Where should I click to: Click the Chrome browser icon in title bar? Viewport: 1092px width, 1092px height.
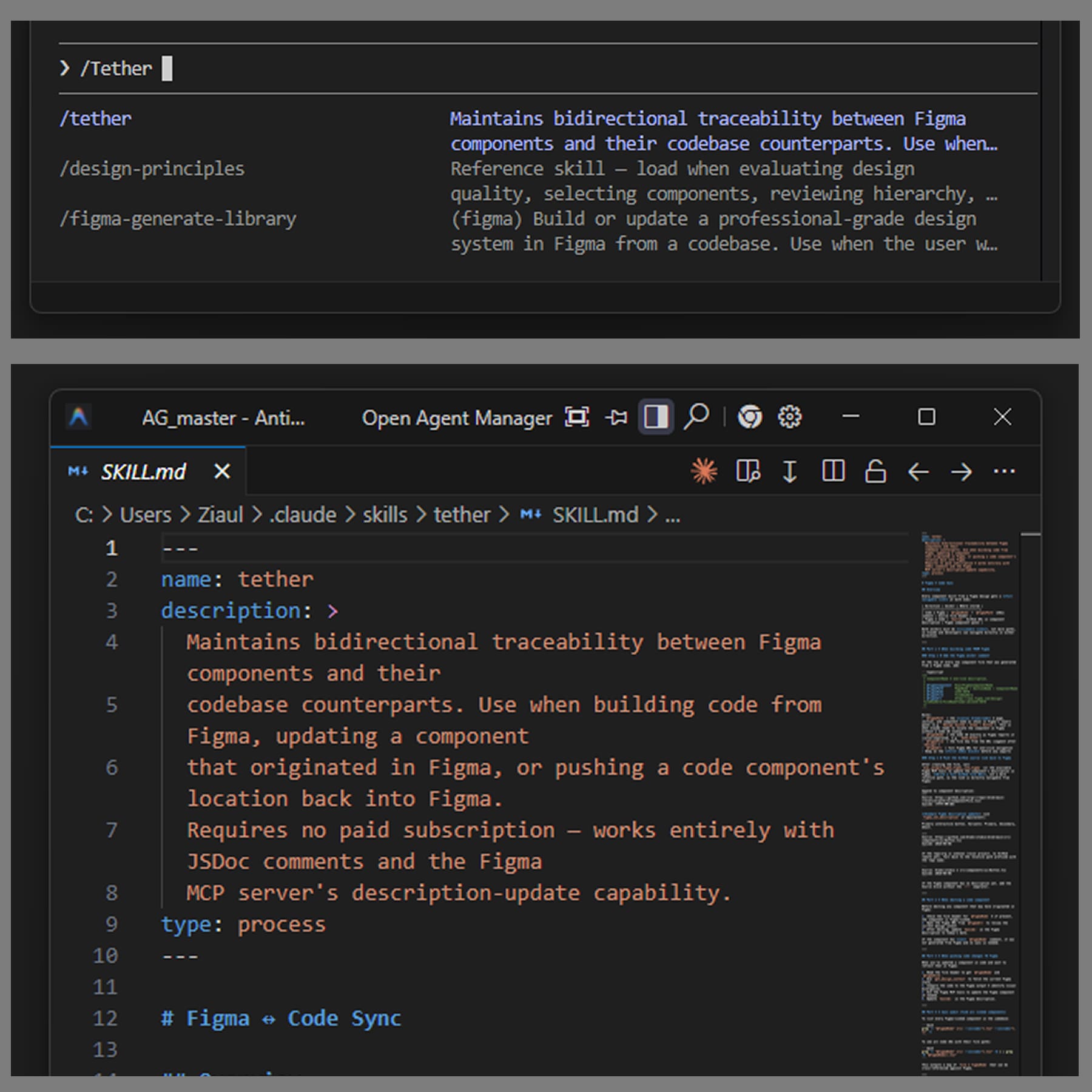(x=750, y=417)
